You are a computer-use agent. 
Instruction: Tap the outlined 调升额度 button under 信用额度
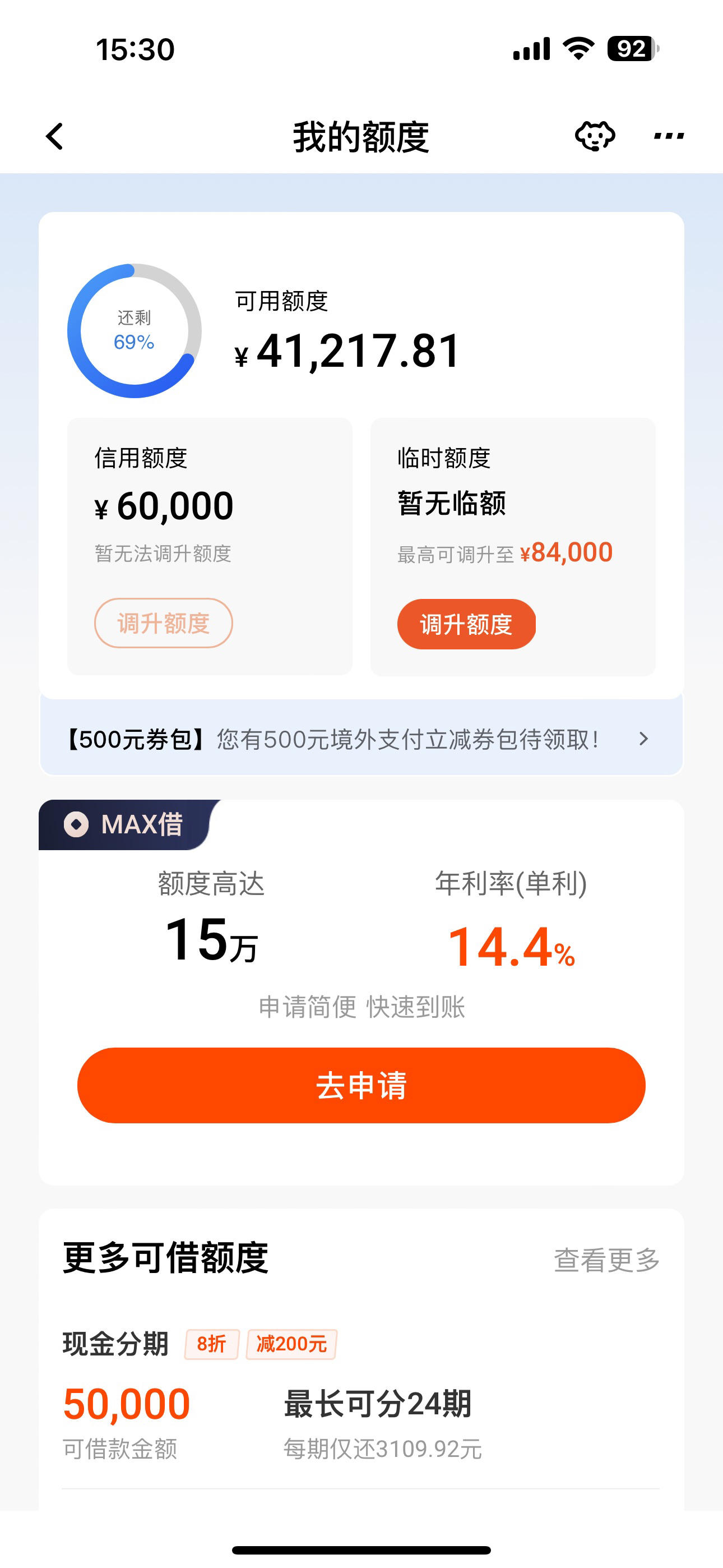163,622
